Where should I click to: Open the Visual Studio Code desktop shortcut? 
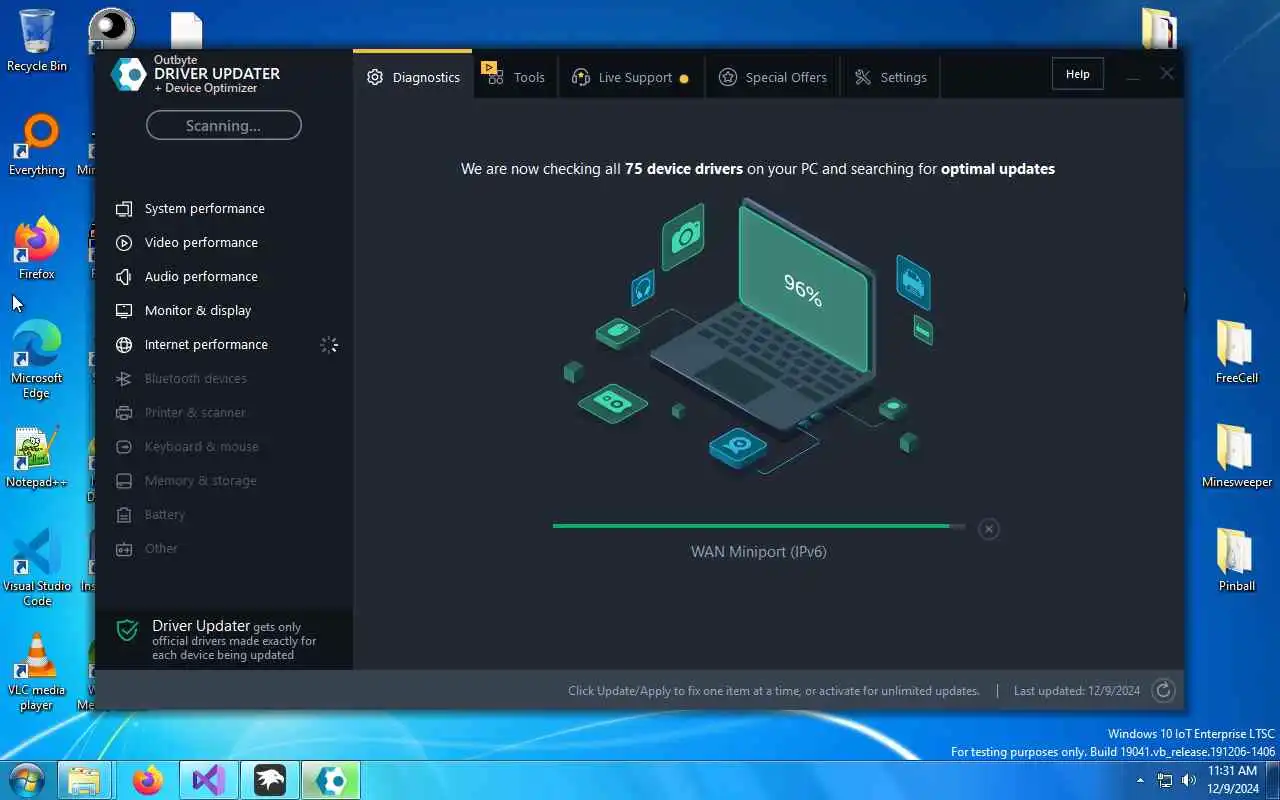37,568
